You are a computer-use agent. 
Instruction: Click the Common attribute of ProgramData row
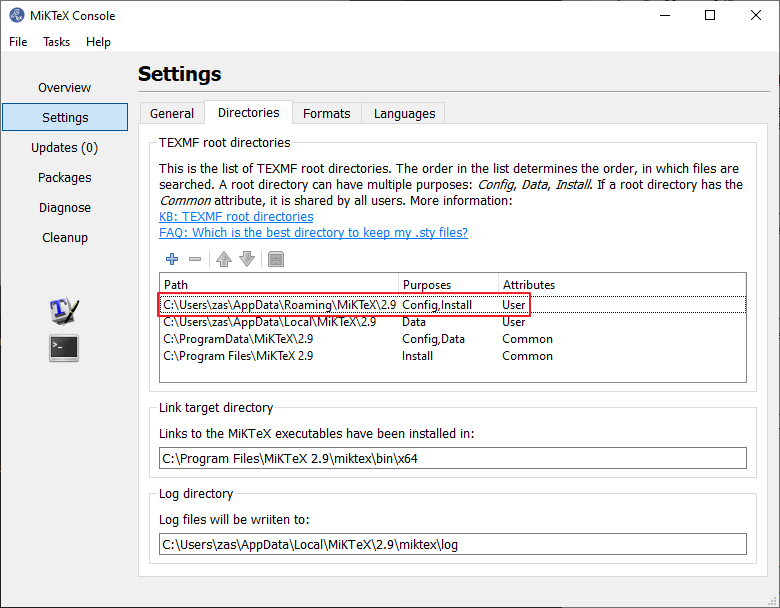click(x=527, y=339)
